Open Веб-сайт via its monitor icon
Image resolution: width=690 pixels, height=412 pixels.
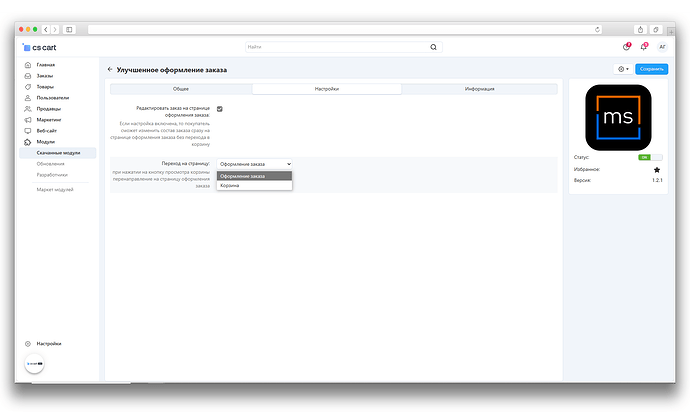pyautogui.click(x=28, y=131)
